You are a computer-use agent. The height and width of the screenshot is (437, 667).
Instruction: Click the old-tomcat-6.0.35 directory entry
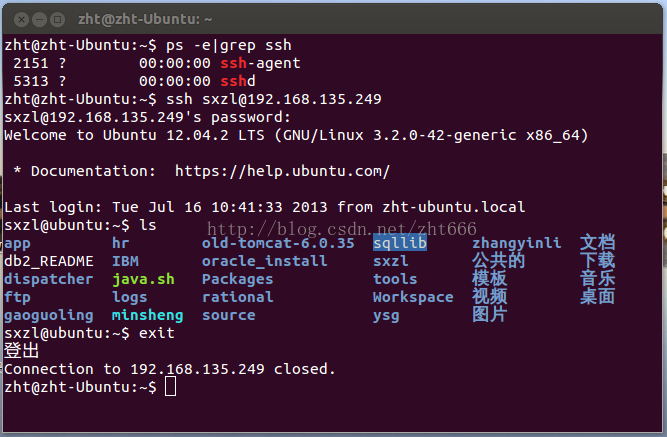[x=278, y=243]
